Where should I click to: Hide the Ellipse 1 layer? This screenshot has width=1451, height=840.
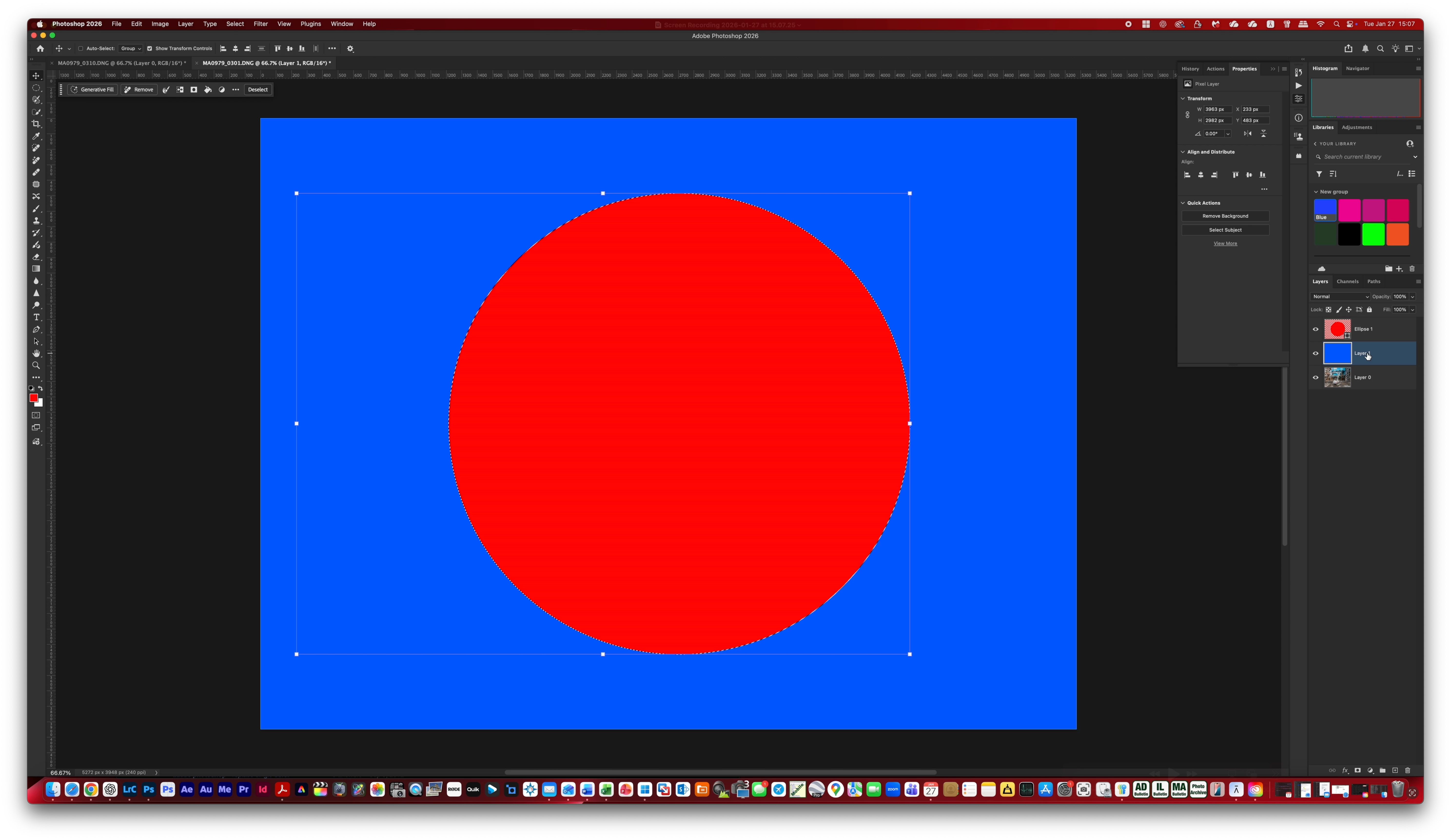(1315, 329)
